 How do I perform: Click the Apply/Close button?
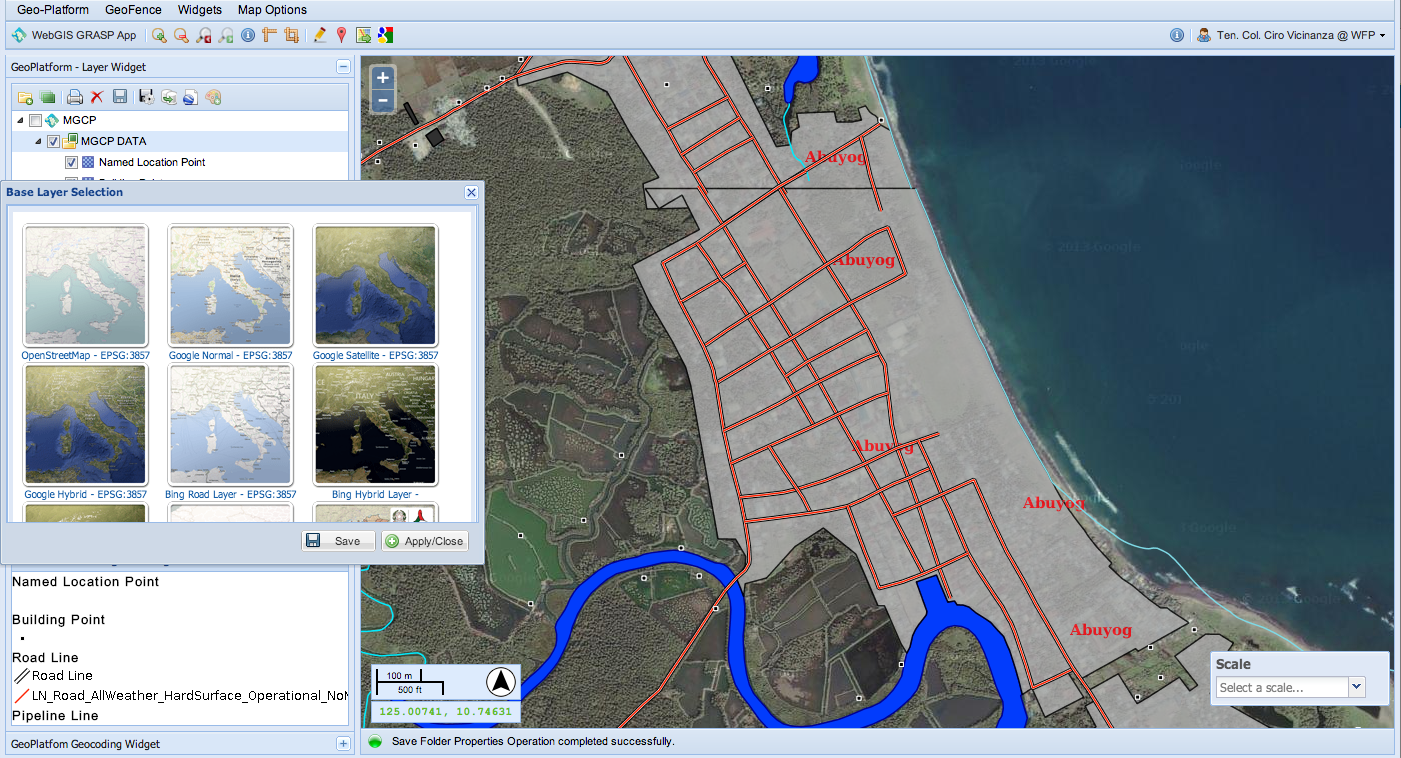(x=424, y=541)
